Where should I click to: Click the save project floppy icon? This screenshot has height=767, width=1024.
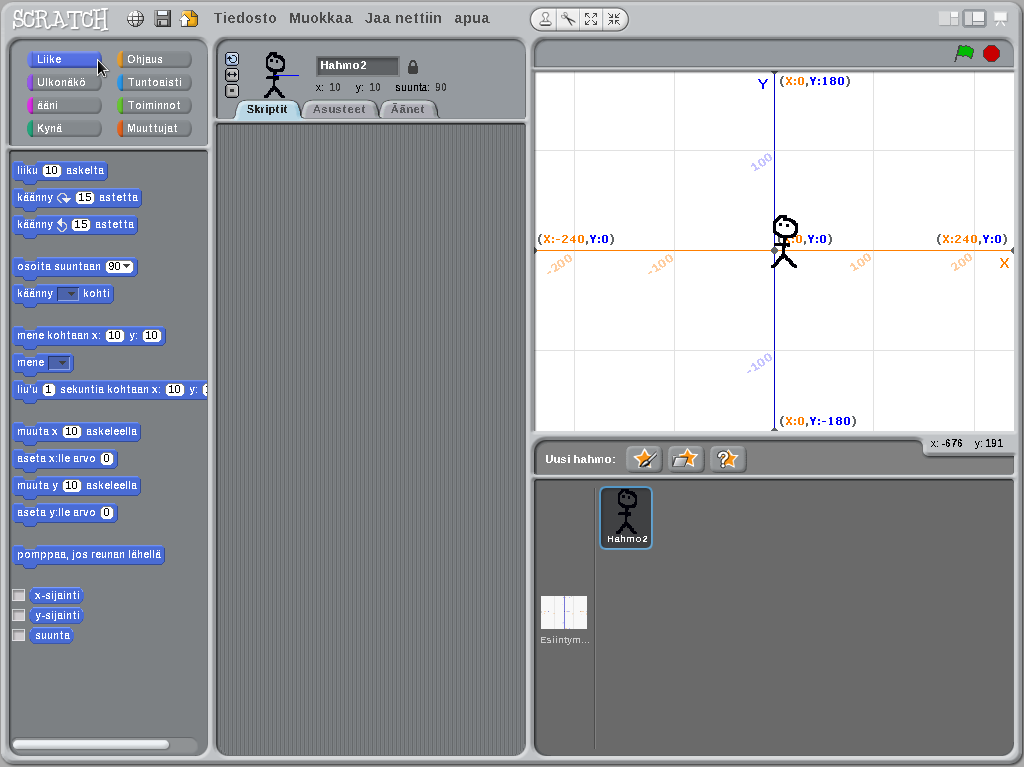[163, 18]
